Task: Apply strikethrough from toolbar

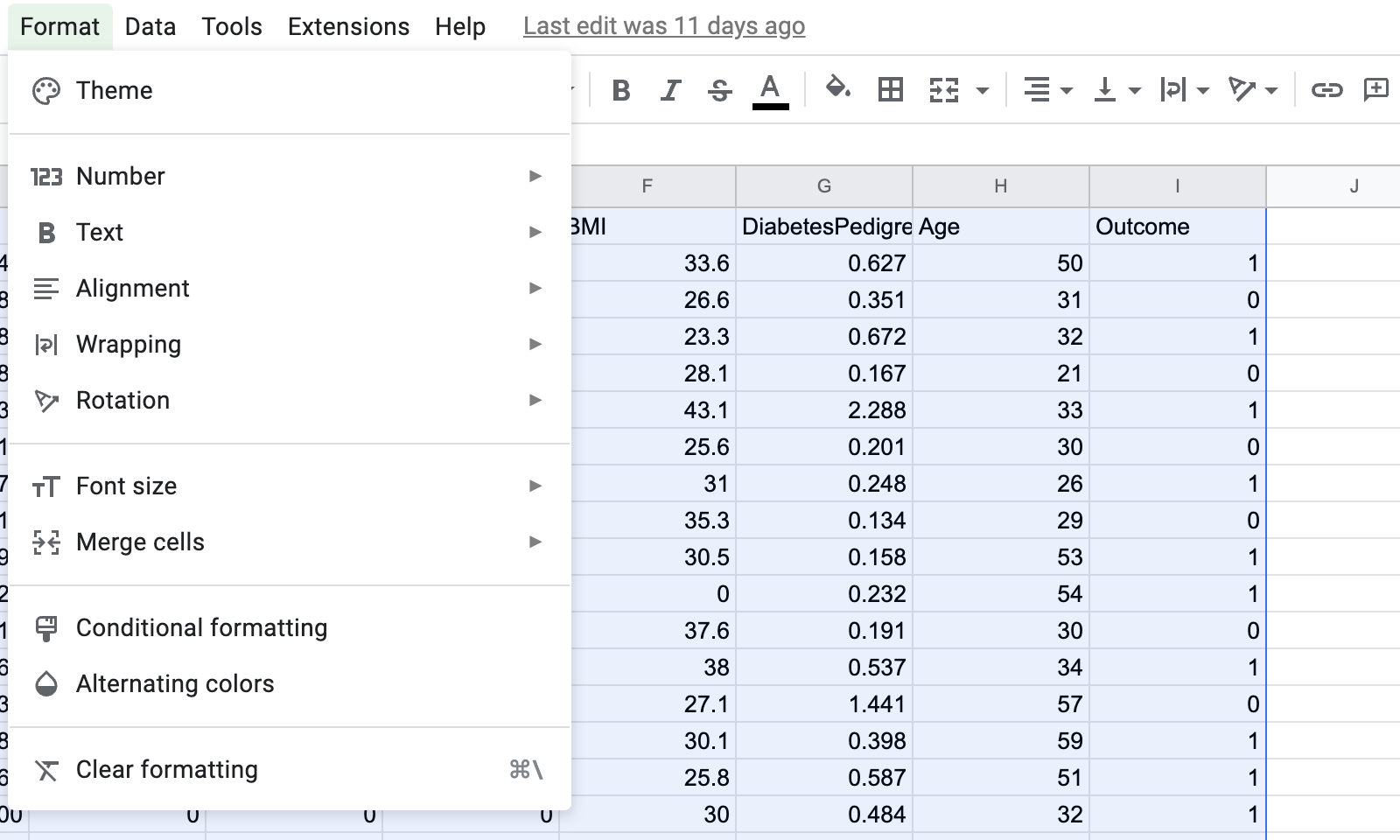Action: (x=719, y=90)
